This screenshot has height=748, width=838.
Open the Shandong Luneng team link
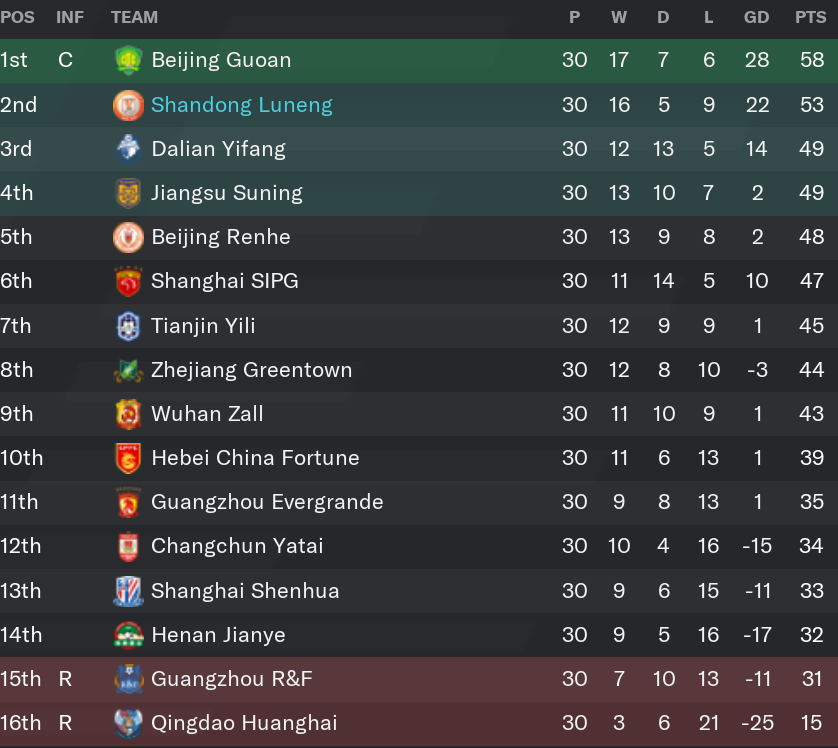coord(242,105)
